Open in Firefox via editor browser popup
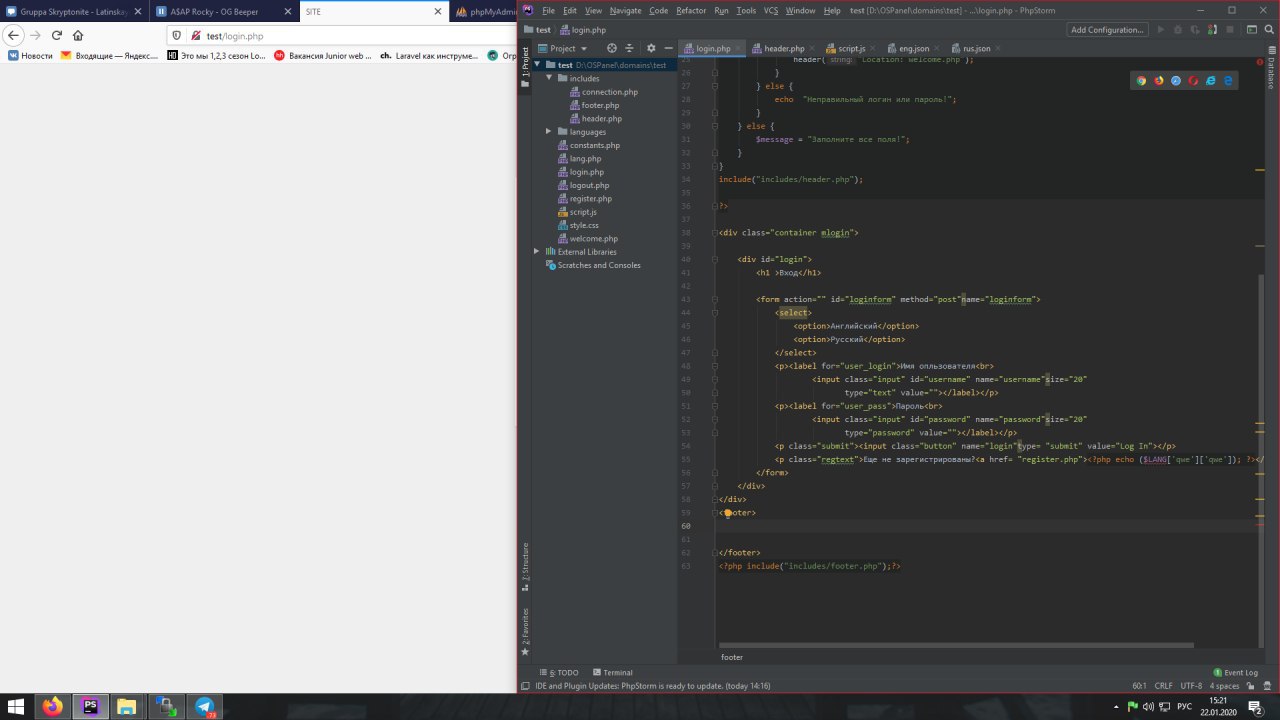1280x720 pixels. (1159, 80)
